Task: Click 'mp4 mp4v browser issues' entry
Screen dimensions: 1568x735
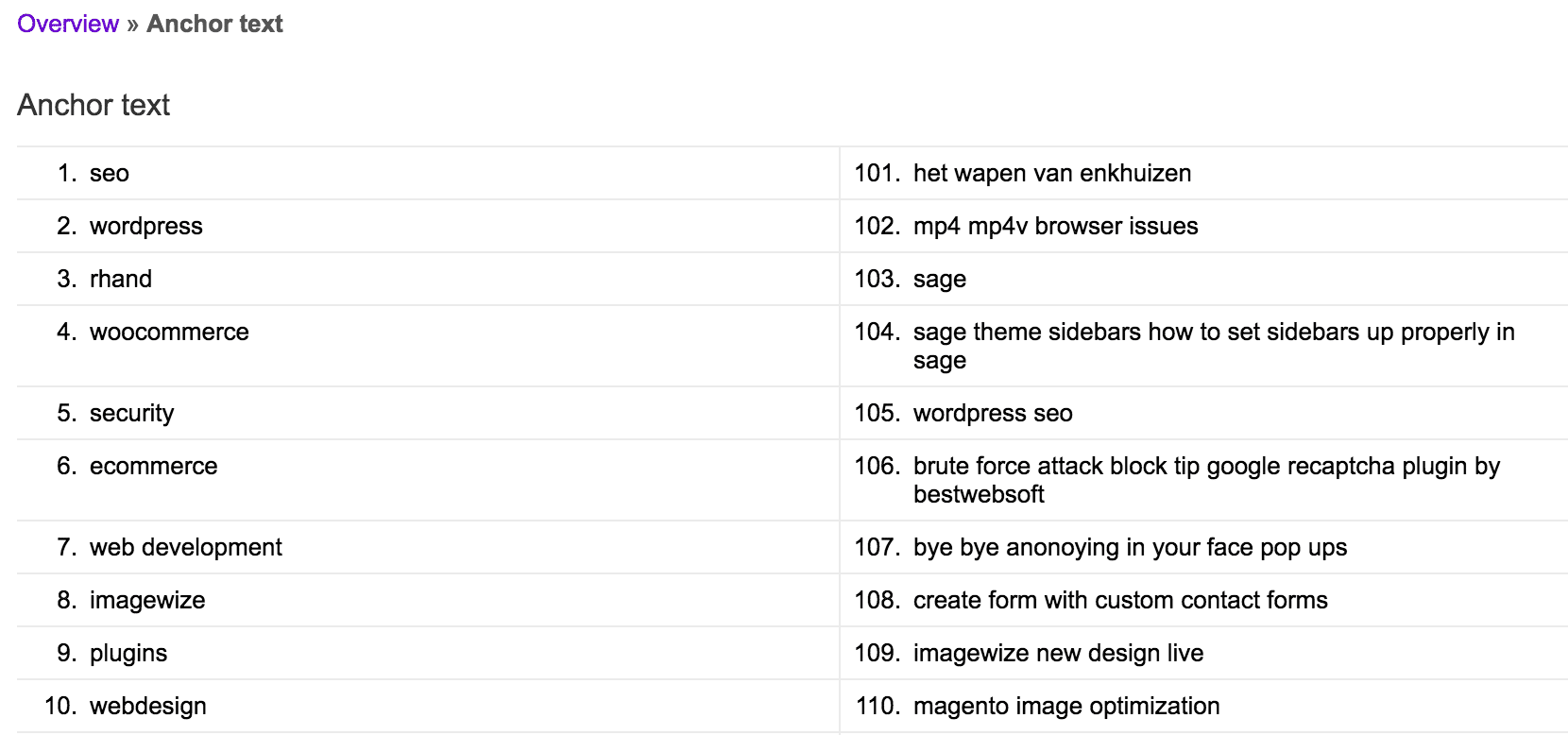Action: 1056,226
